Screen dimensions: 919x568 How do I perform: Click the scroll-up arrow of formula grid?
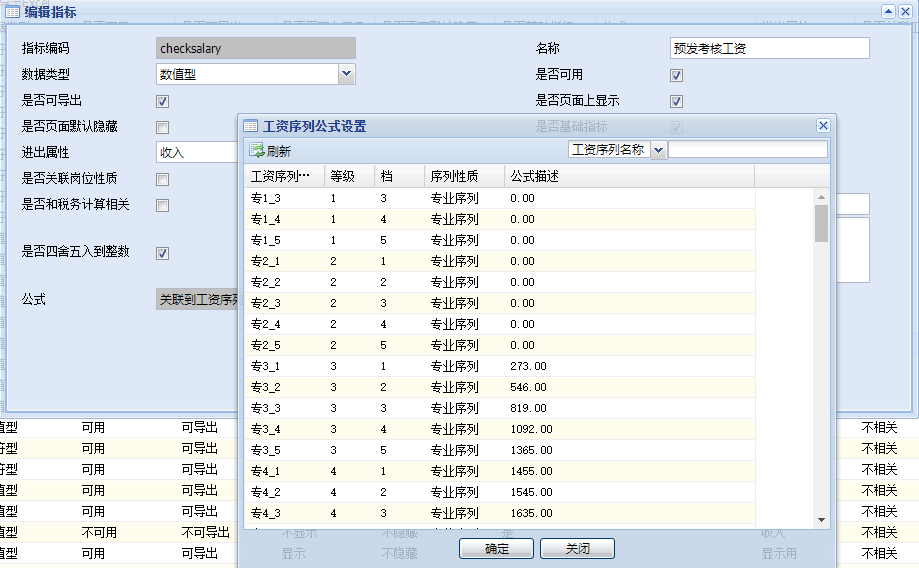[821, 197]
